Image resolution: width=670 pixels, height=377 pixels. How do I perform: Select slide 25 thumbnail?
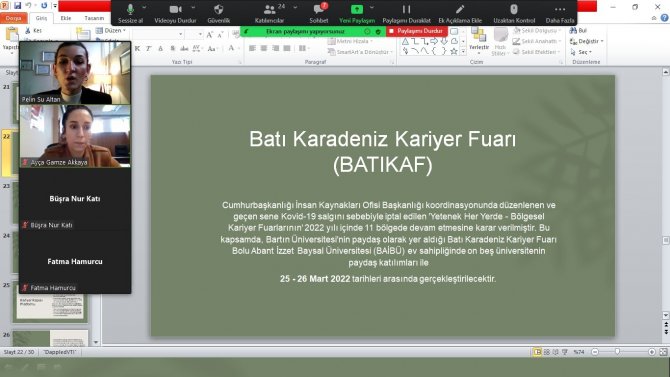tap(50, 302)
